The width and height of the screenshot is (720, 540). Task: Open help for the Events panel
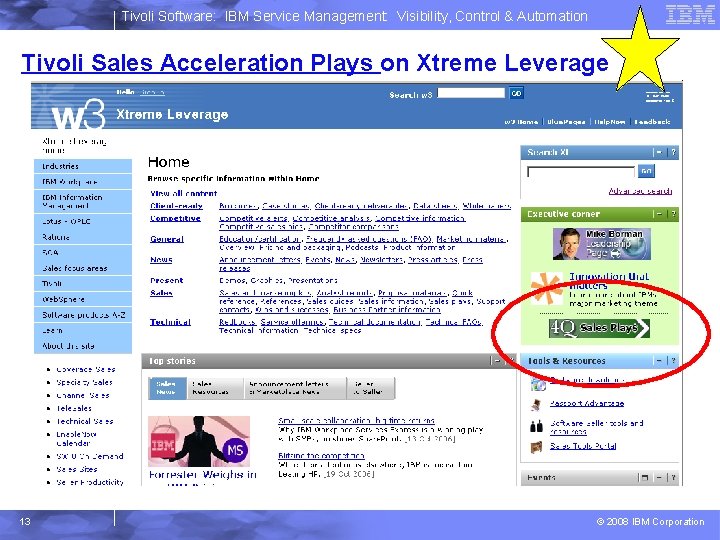pos(673,478)
